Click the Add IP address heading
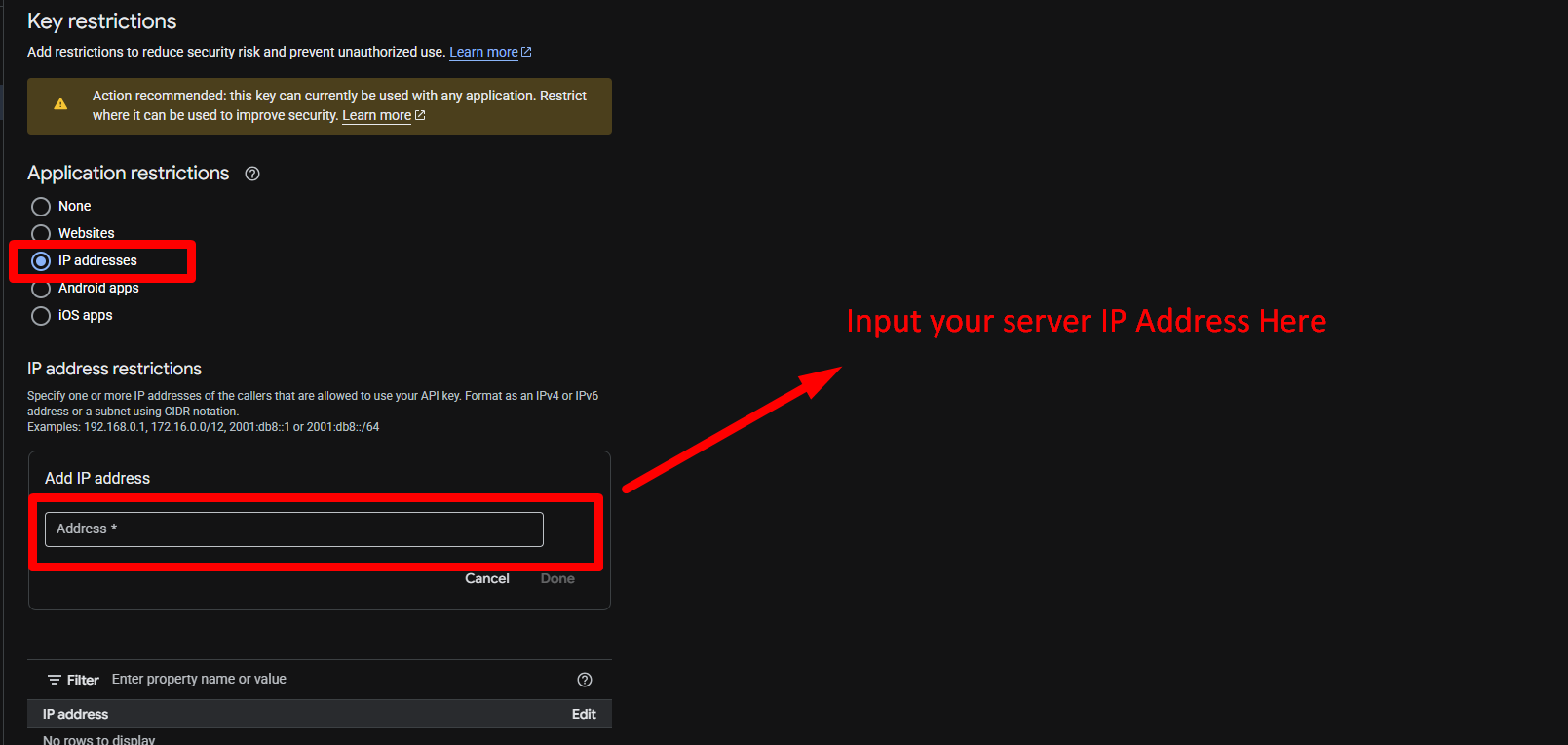Image resolution: width=1568 pixels, height=745 pixels. coord(97,478)
